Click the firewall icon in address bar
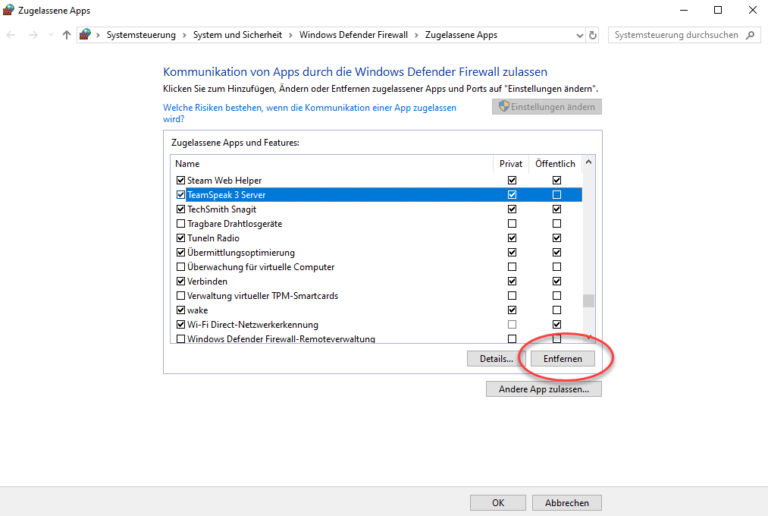This screenshot has height=516, width=768. (x=85, y=34)
